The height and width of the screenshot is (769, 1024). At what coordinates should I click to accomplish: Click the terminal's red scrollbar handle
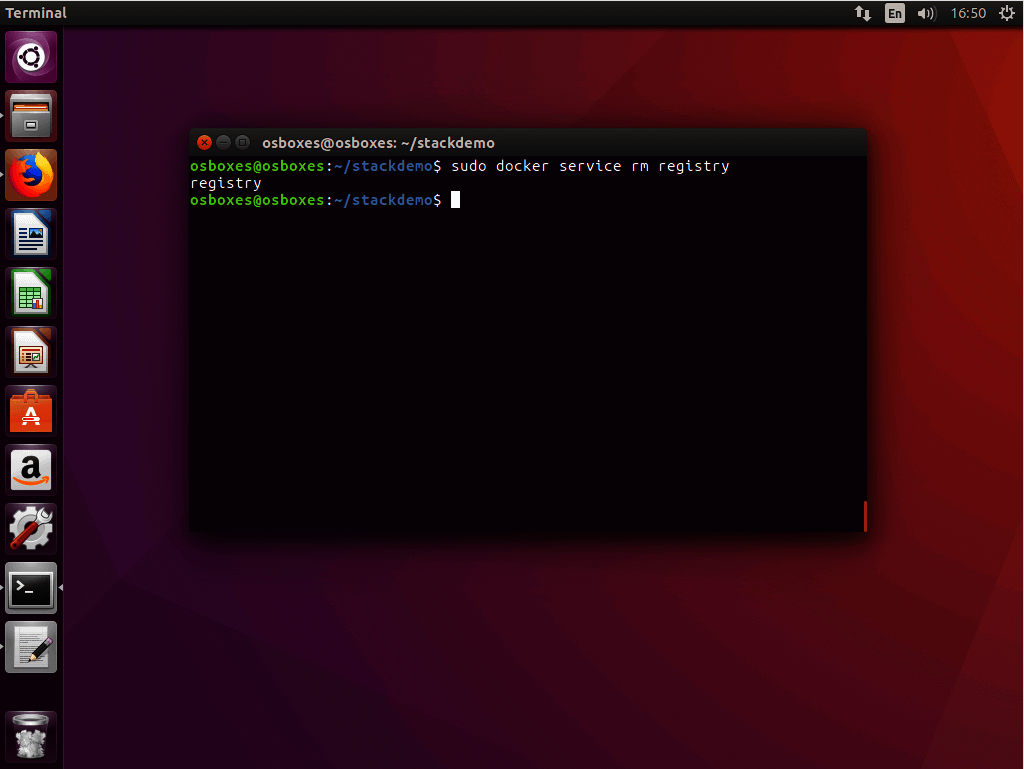pyautogui.click(x=865, y=516)
